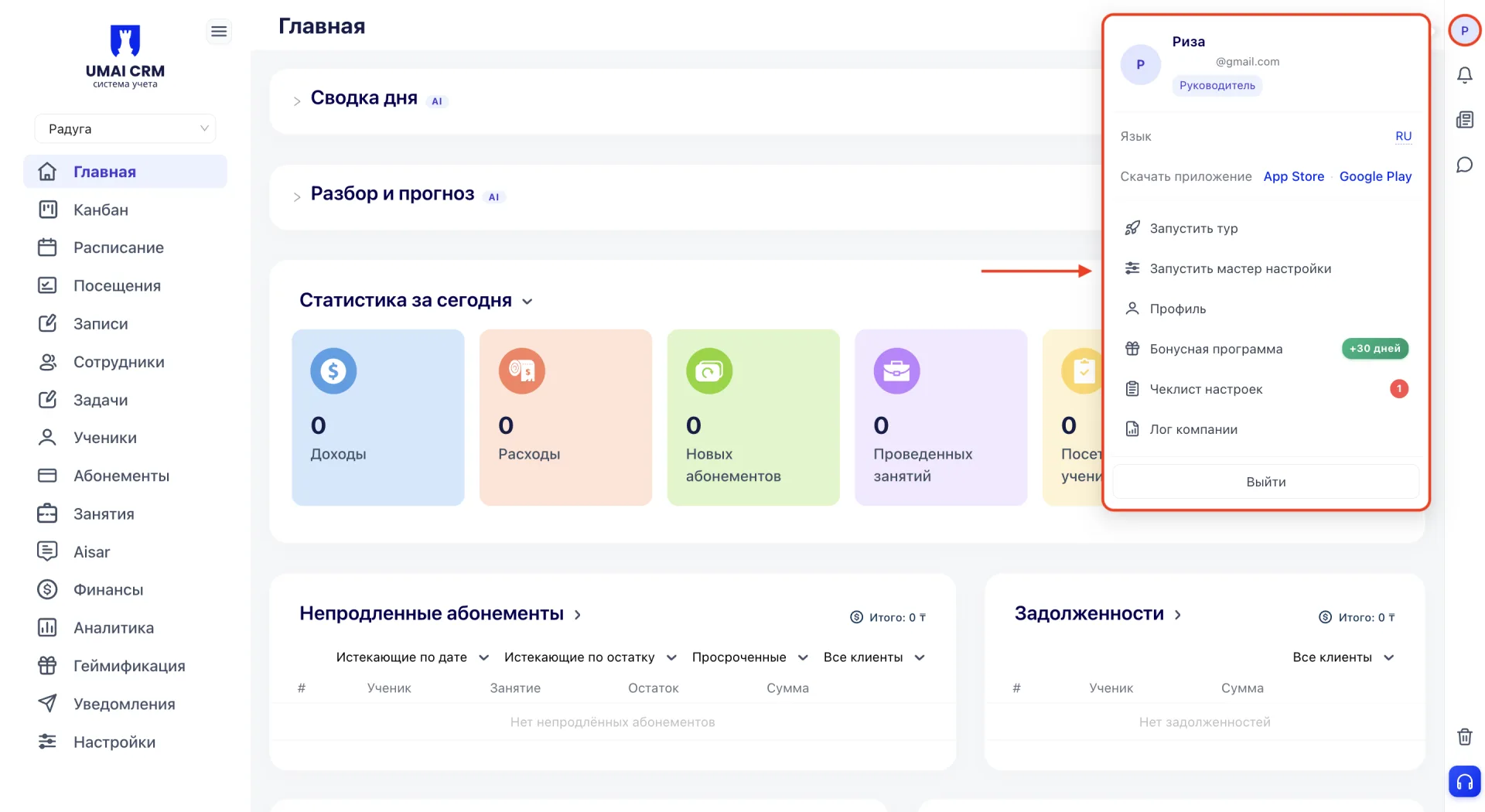1485x812 pixels.
Task: Open the Сотрудники section
Action: pyautogui.click(x=118, y=362)
